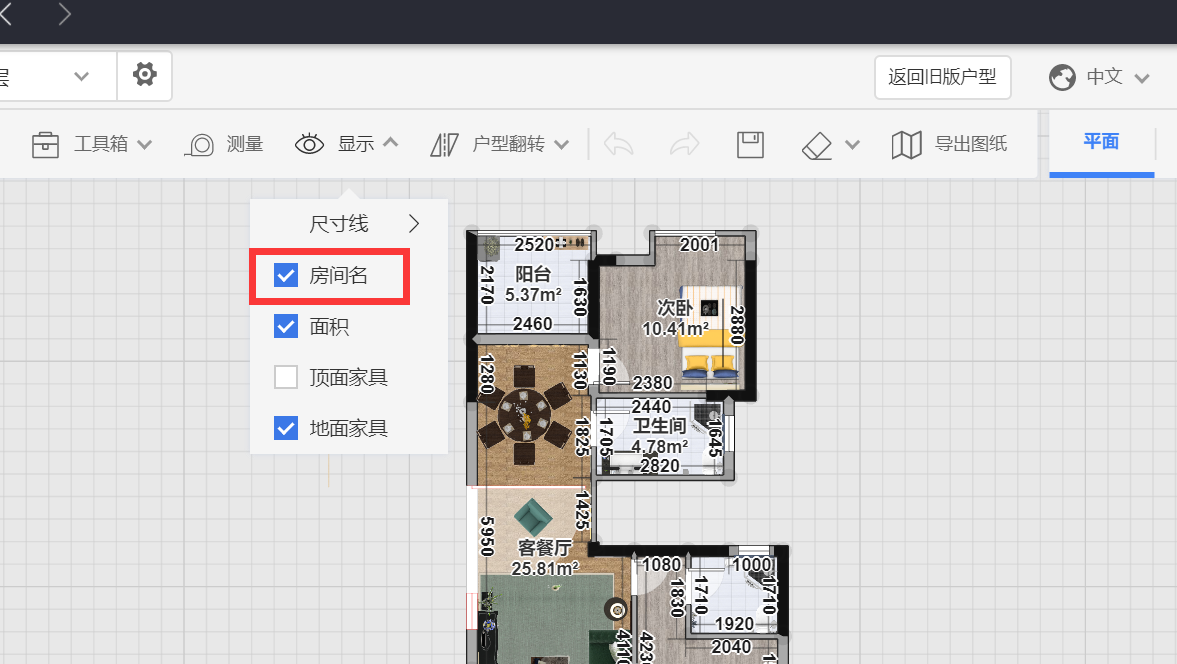Click the toolbox briefcase icon
Viewport: 1177px width, 664px height.
click(45, 144)
